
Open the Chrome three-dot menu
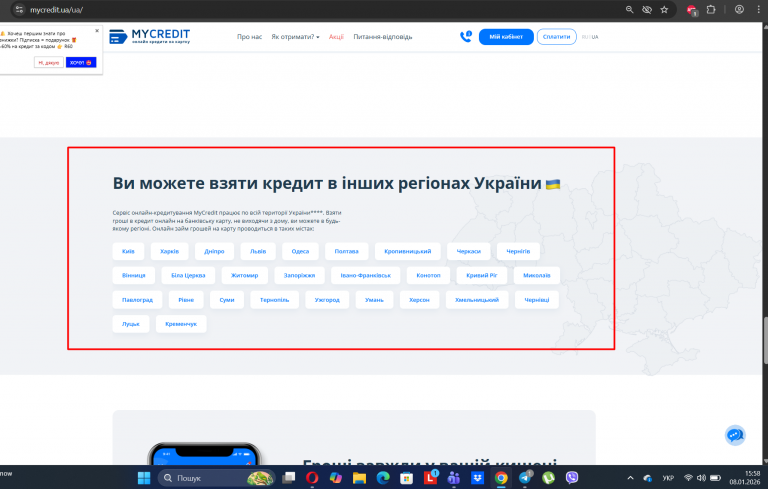click(x=758, y=9)
